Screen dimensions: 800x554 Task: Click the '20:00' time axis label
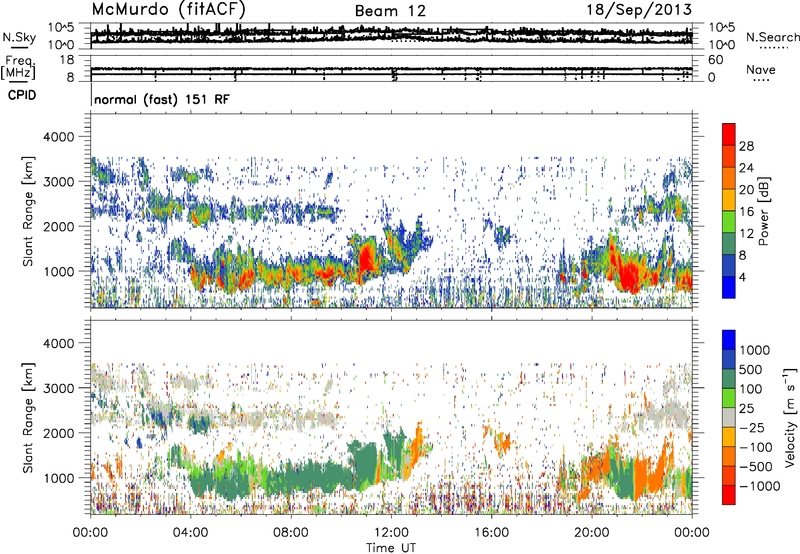point(591,533)
